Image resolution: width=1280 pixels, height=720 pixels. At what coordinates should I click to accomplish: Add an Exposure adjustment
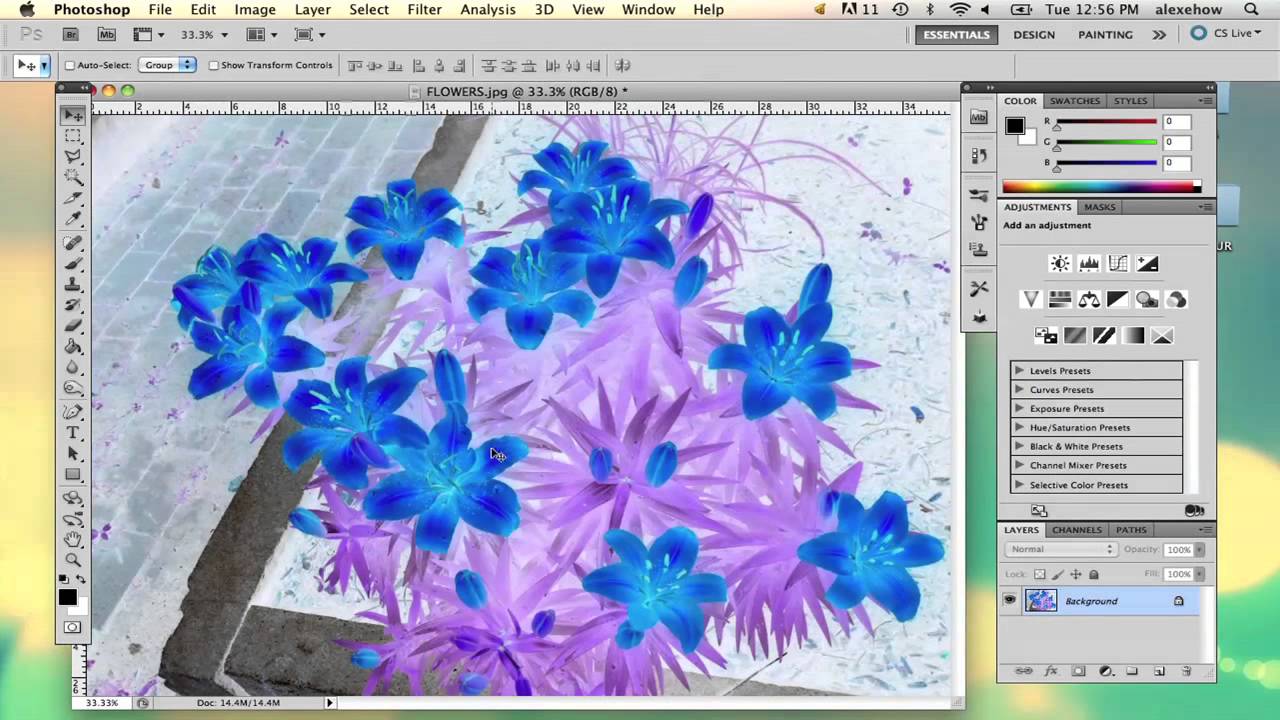[1147, 264]
